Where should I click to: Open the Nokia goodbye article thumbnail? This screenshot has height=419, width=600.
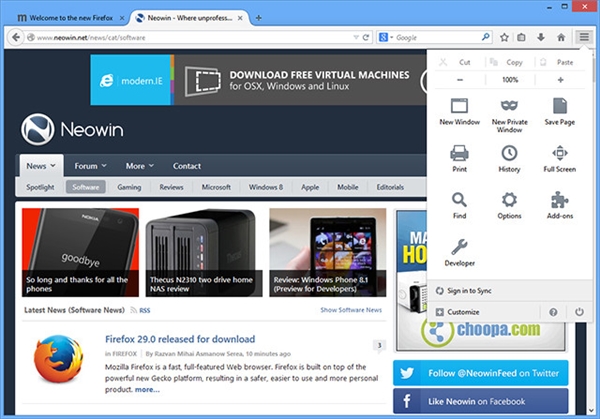(80, 252)
